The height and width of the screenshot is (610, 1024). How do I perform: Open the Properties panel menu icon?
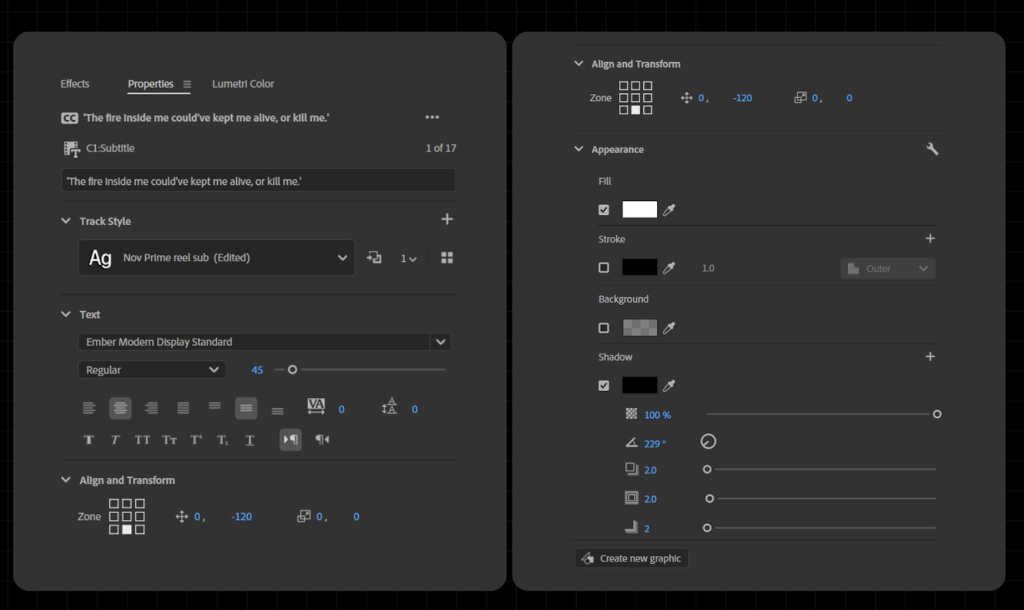click(x=187, y=84)
